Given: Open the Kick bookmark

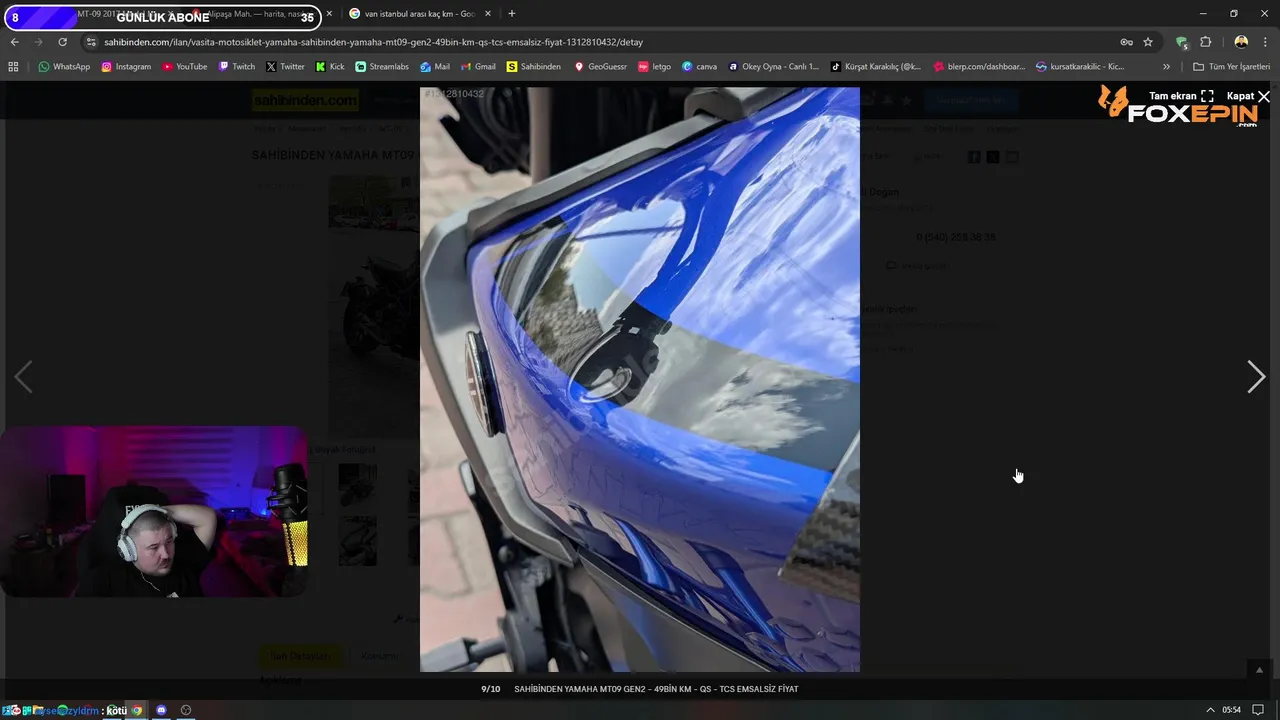Looking at the screenshot, I should (330, 66).
